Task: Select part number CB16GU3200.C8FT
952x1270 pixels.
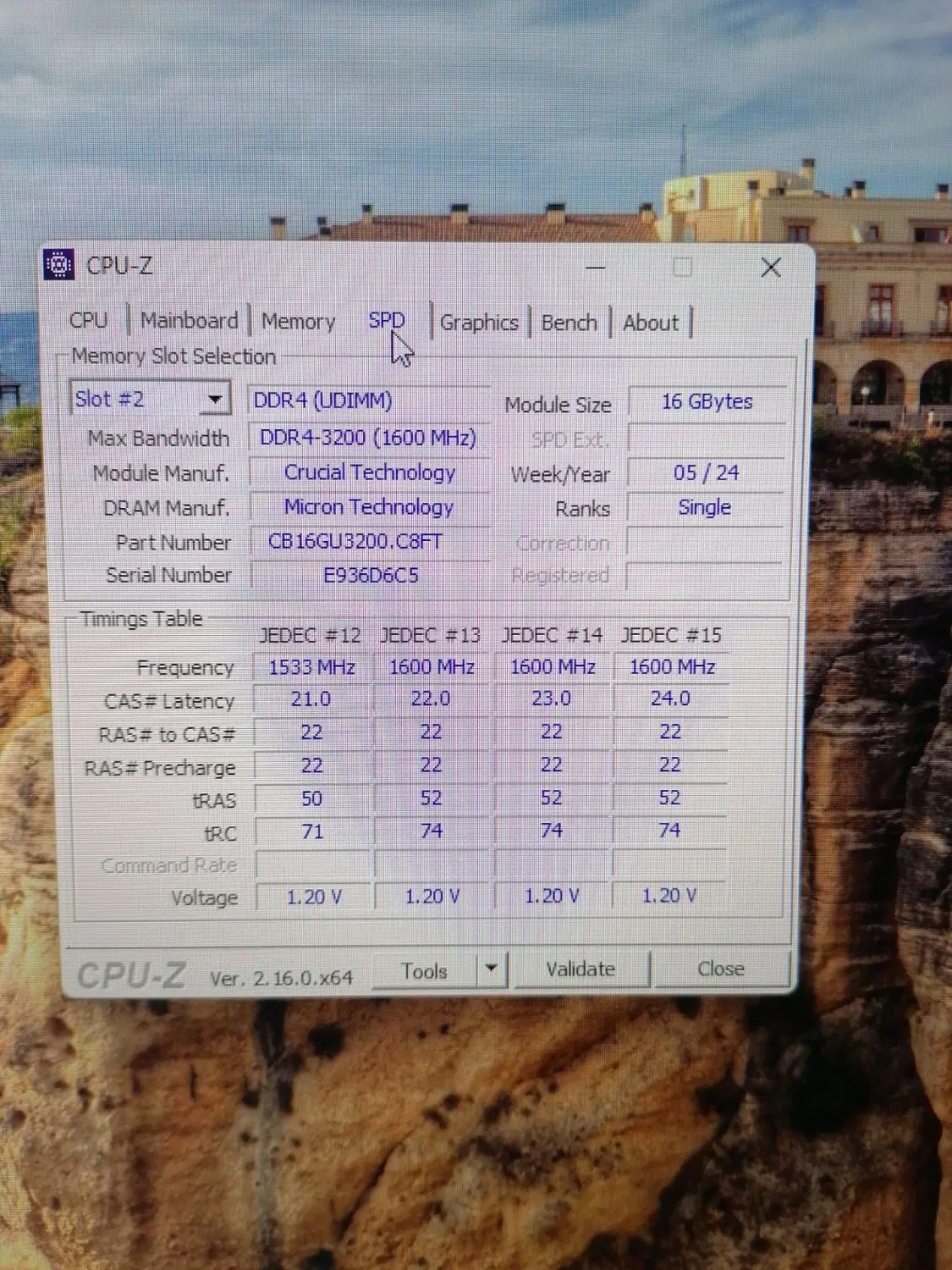Action: point(369,542)
